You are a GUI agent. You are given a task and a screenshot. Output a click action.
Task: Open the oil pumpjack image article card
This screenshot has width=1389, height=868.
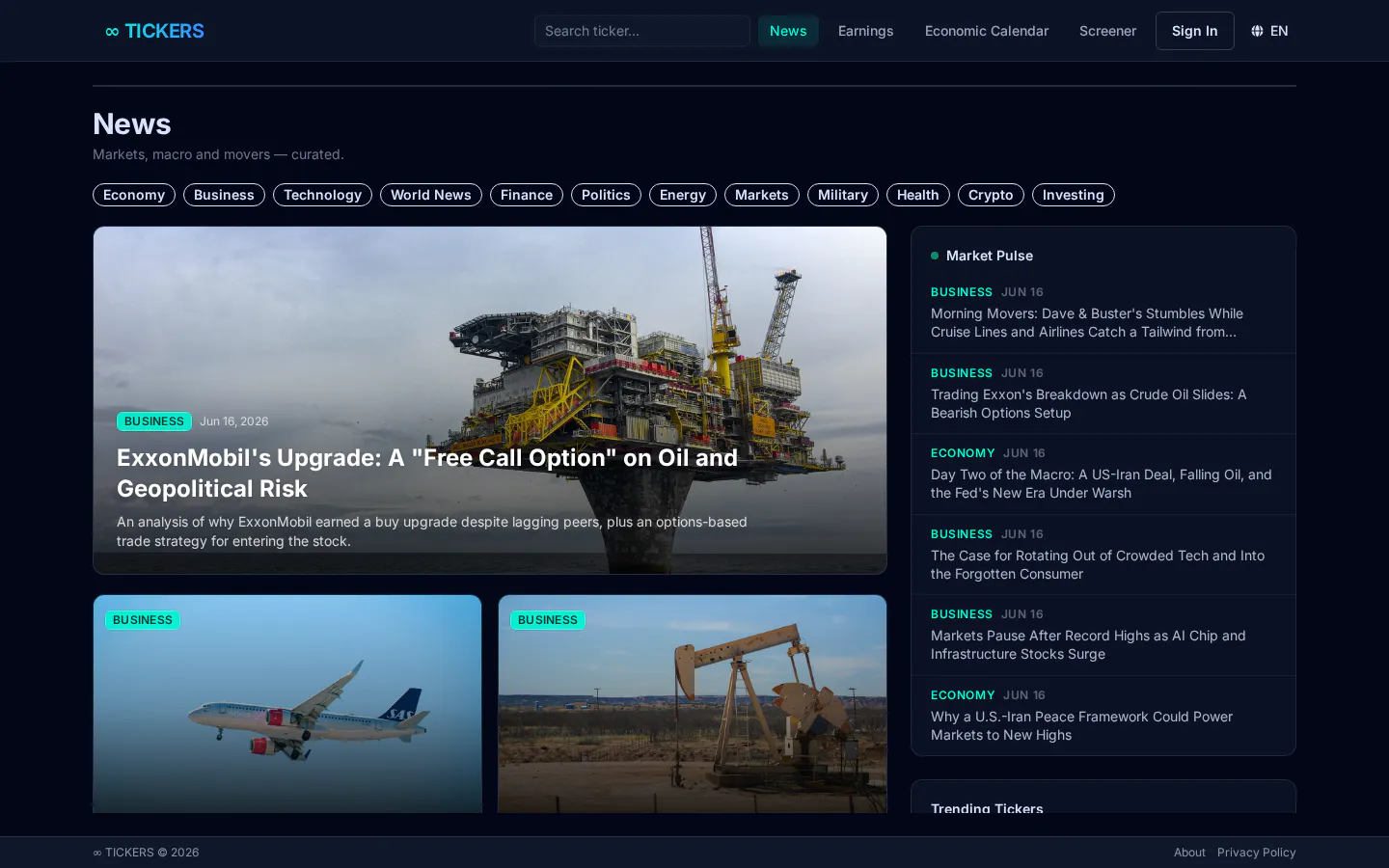(693, 704)
